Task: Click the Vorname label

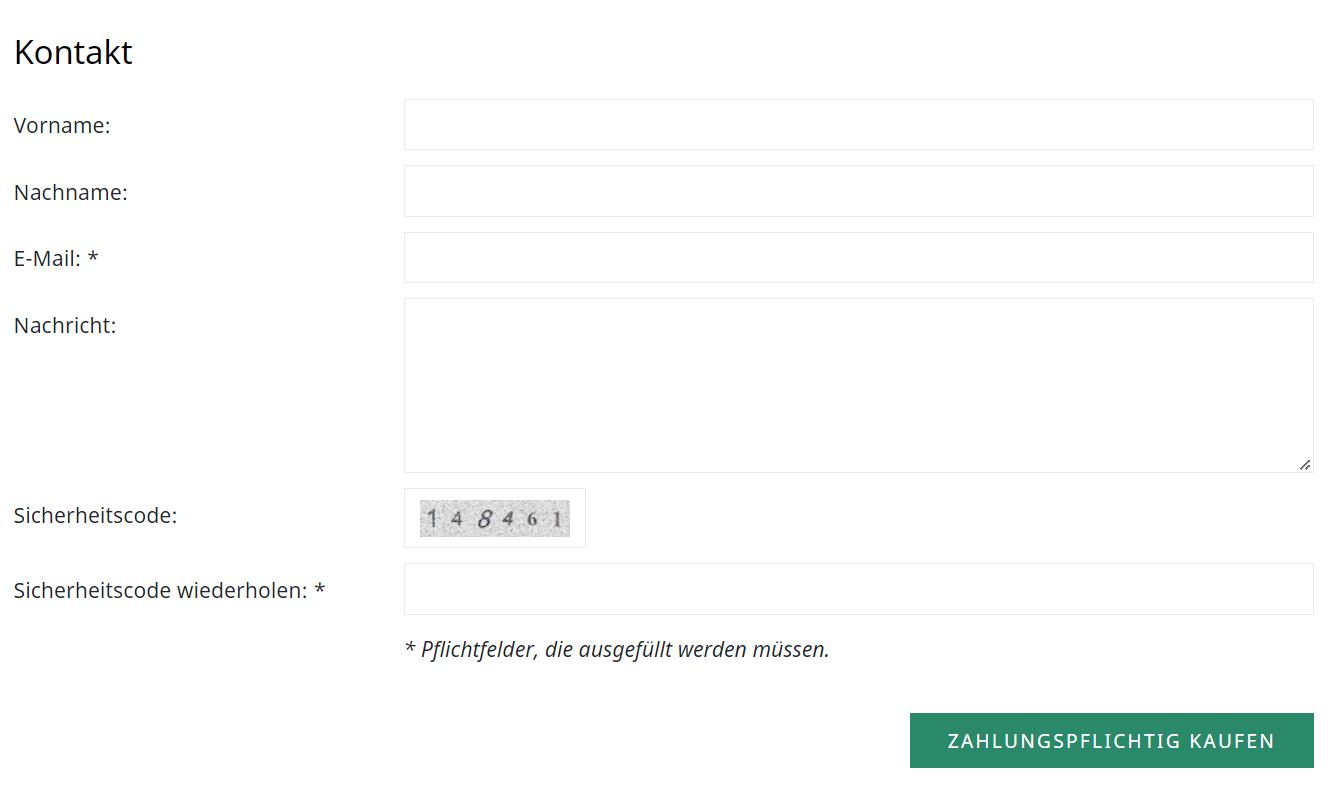Action: coord(62,126)
